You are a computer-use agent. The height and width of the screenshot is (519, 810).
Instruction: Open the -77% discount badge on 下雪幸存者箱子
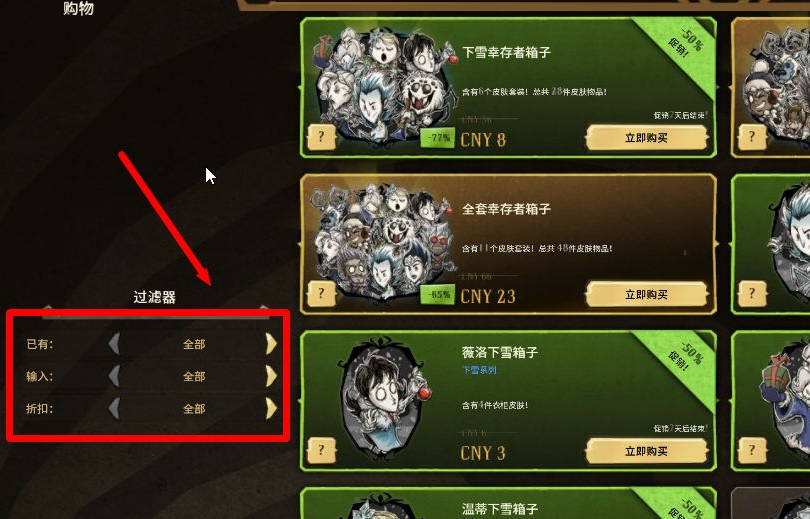437,138
